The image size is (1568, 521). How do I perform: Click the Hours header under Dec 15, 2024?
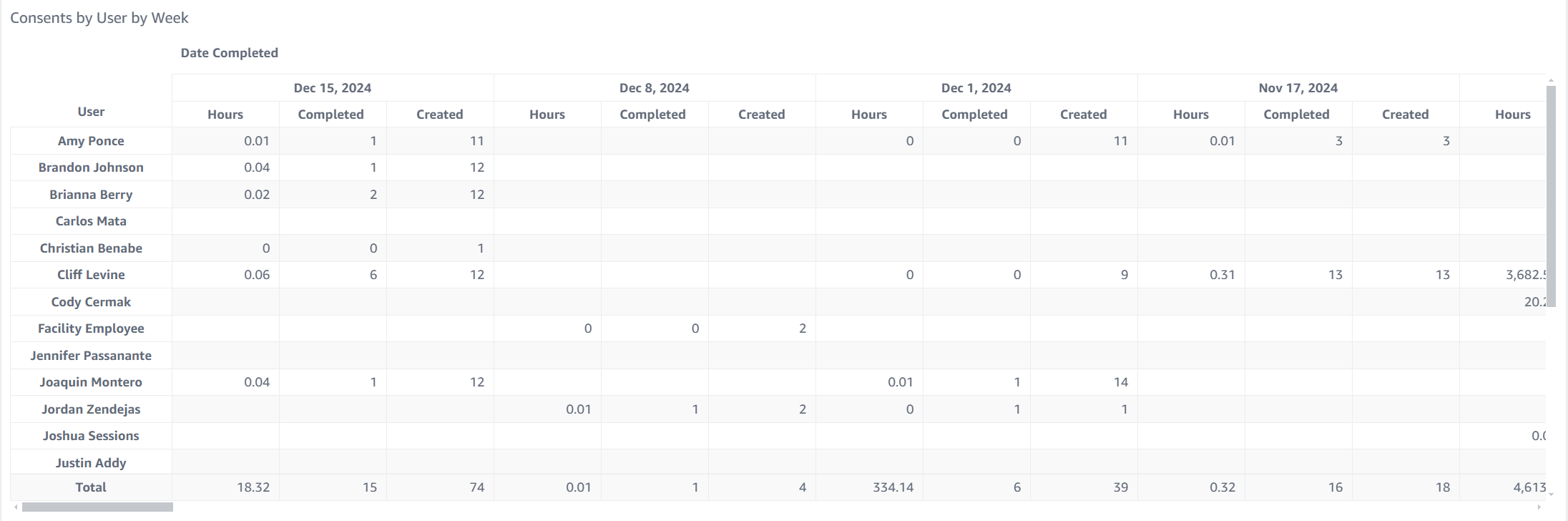tap(225, 115)
